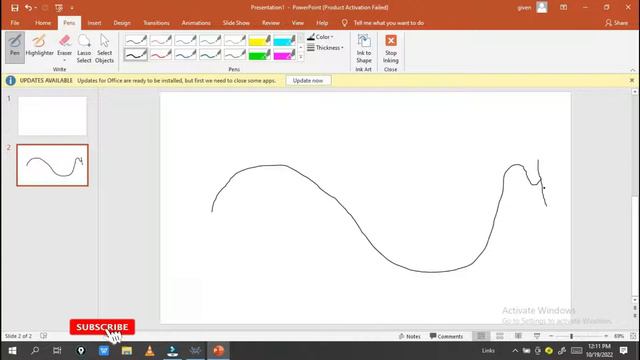This screenshot has height=360, width=640.
Task: Open the Animations tab
Action: pyautogui.click(x=196, y=23)
